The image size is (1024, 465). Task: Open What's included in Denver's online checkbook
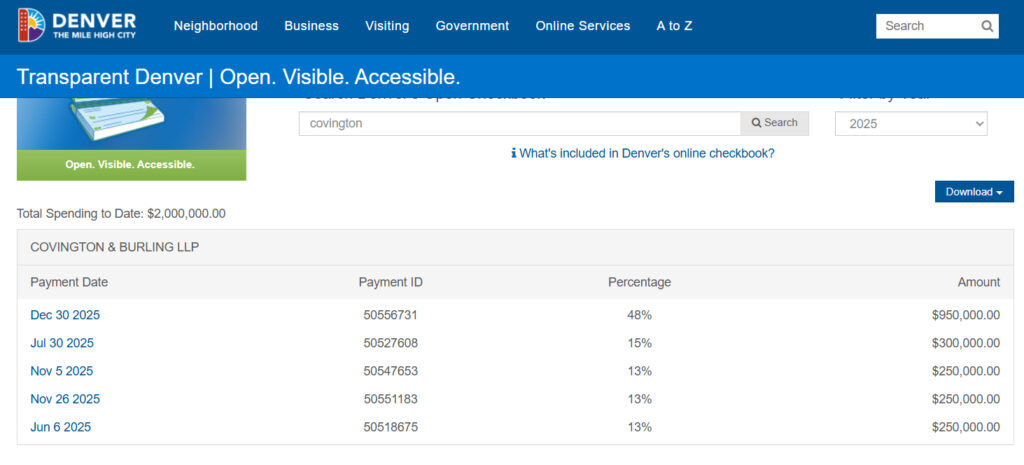[647, 153]
